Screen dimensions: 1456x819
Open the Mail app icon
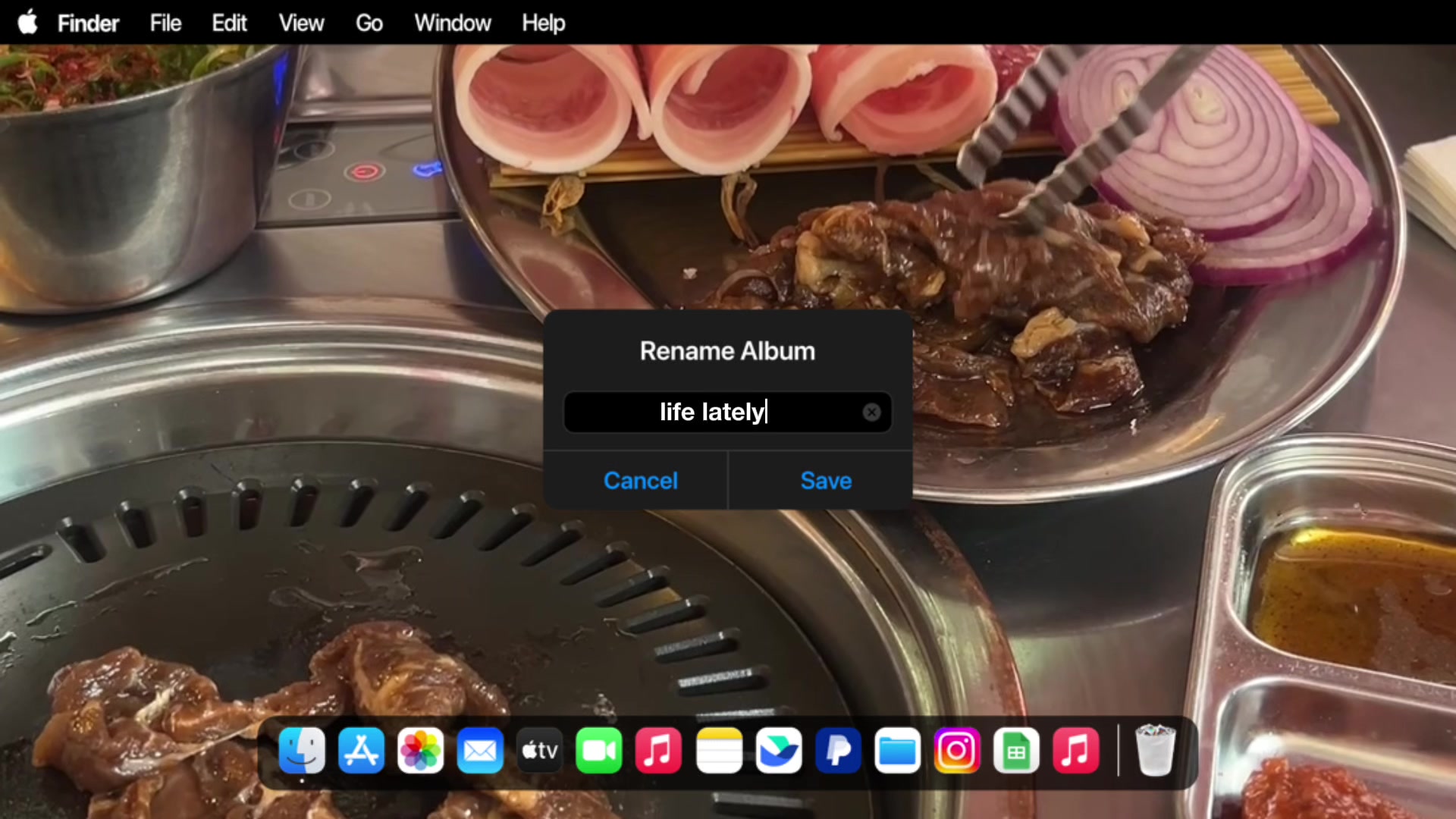point(480,751)
